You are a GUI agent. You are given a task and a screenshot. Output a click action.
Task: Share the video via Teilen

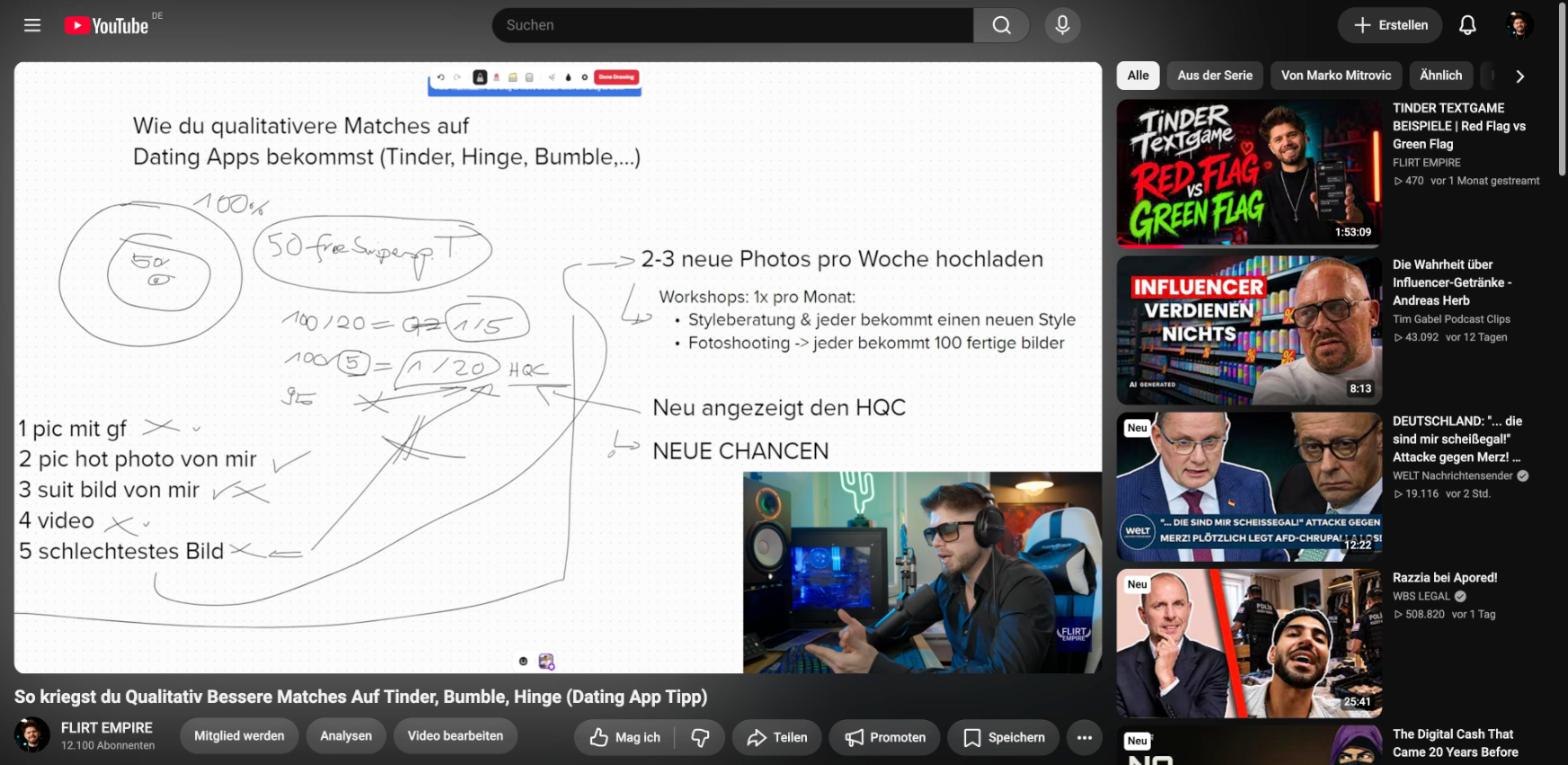777,737
